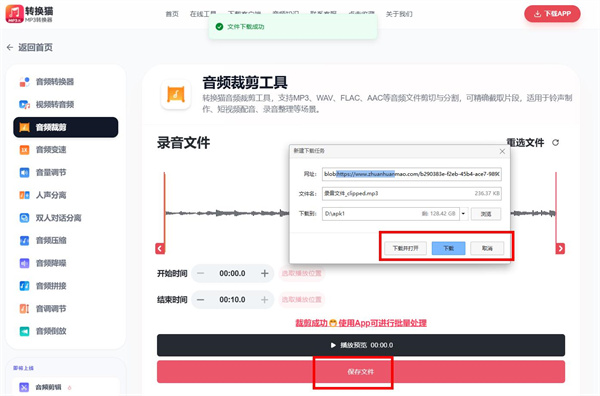Viewport: 600px width, 396px height.
Task: Click the 浏览 button in the dialog
Action: coord(486,214)
